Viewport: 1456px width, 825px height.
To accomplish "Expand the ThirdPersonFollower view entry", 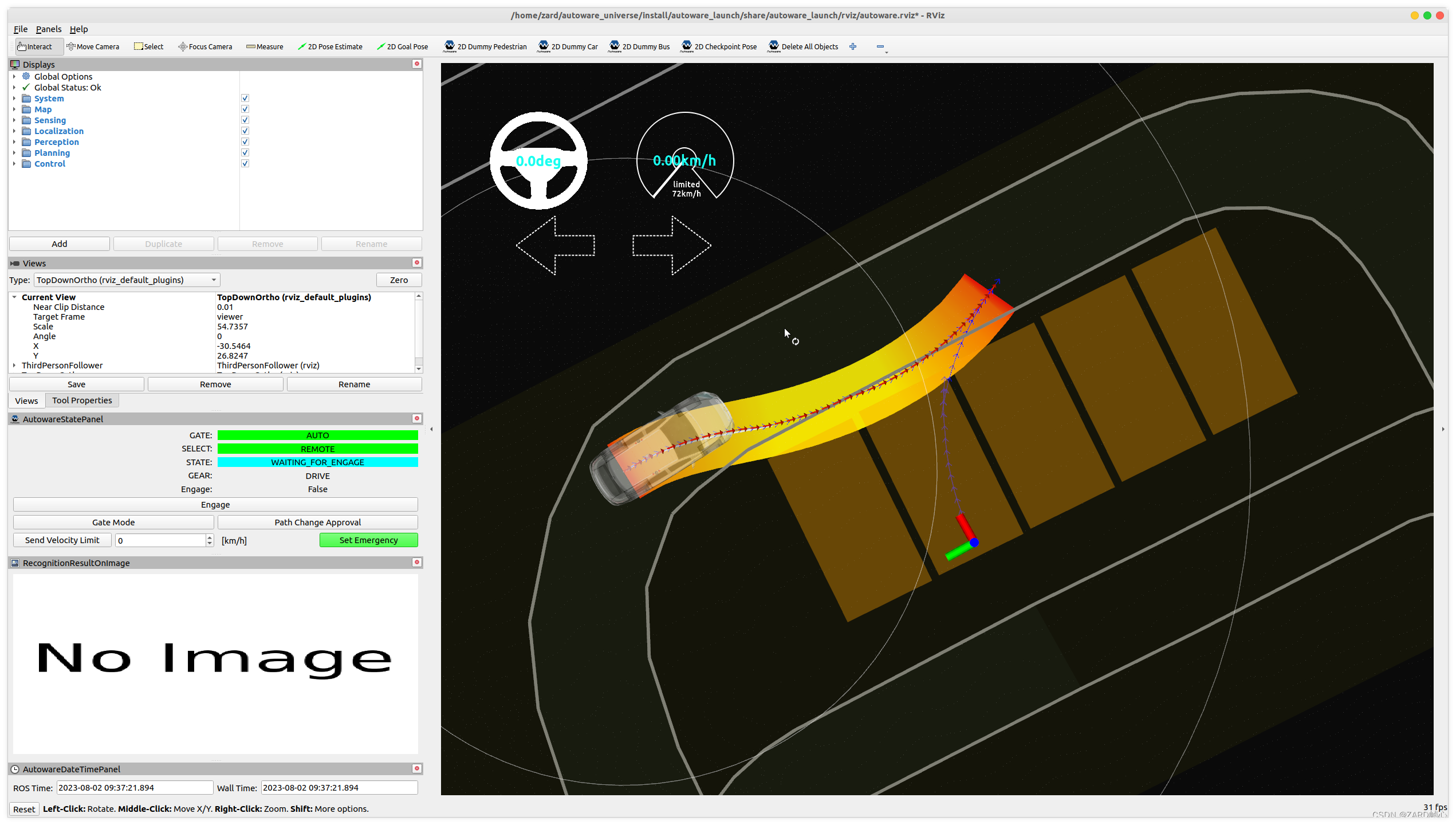I will click(x=14, y=365).
